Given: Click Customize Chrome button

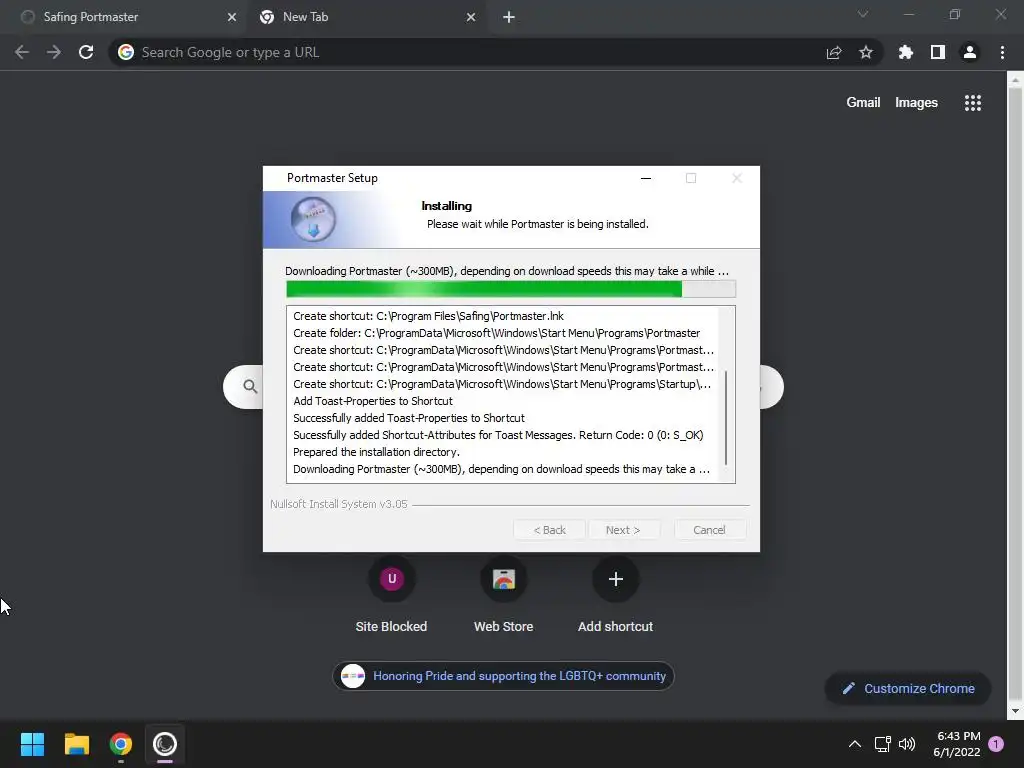Looking at the screenshot, I should 908,688.
